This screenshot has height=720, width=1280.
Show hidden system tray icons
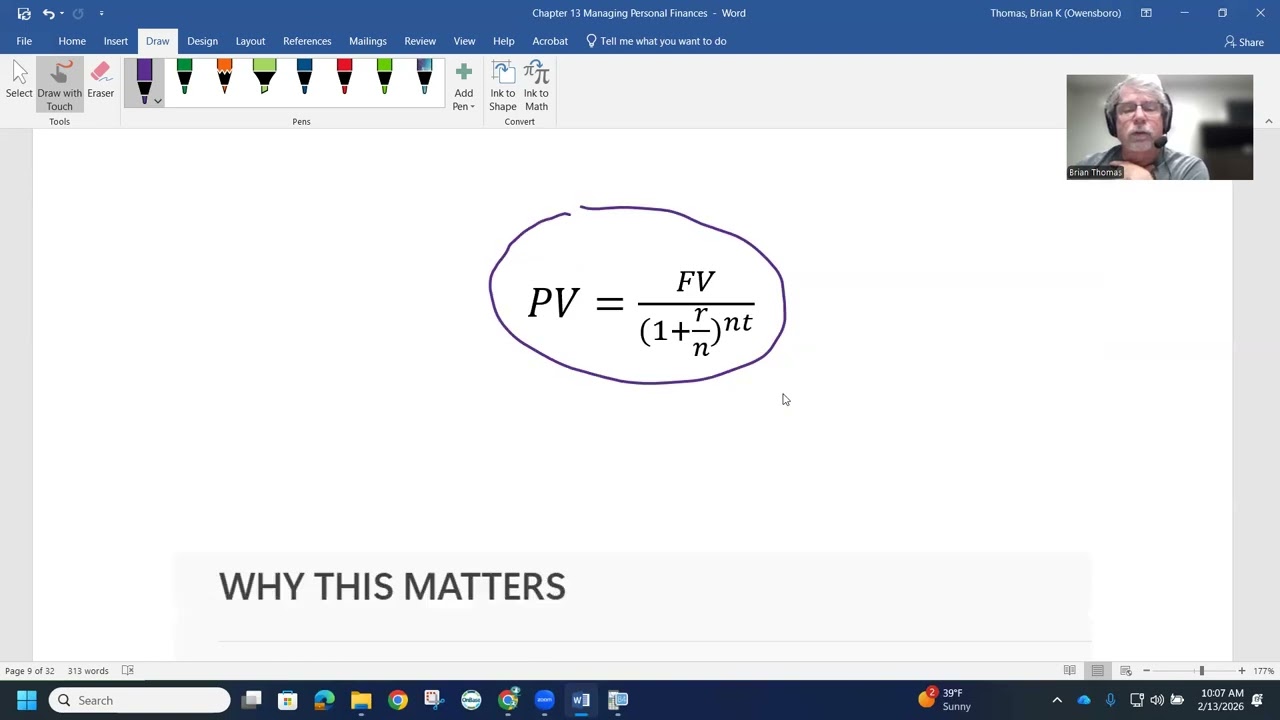click(1057, 700)
